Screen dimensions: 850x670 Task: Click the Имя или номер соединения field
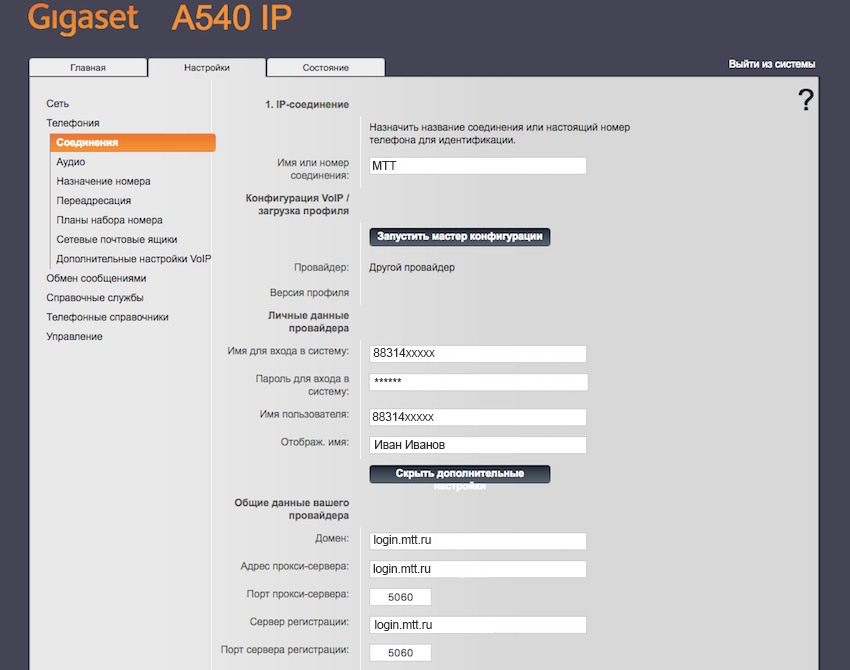point(477,166)
